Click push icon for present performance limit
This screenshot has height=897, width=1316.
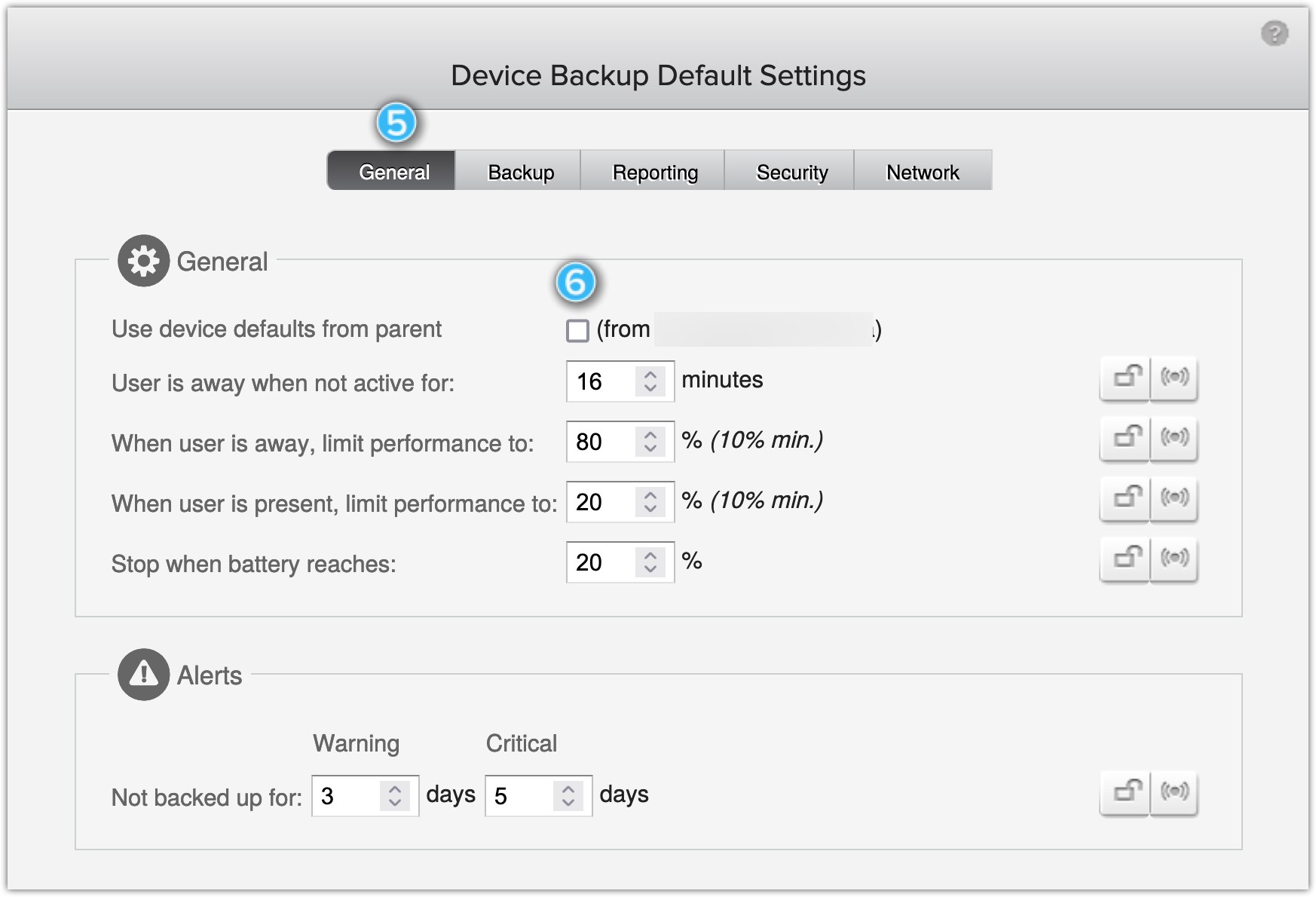[1174, 498]
